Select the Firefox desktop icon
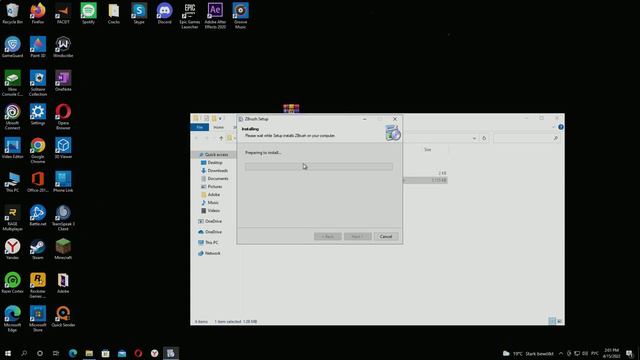Screen dimensions: 640x360 pyautogui.click(x=38, y=13)
